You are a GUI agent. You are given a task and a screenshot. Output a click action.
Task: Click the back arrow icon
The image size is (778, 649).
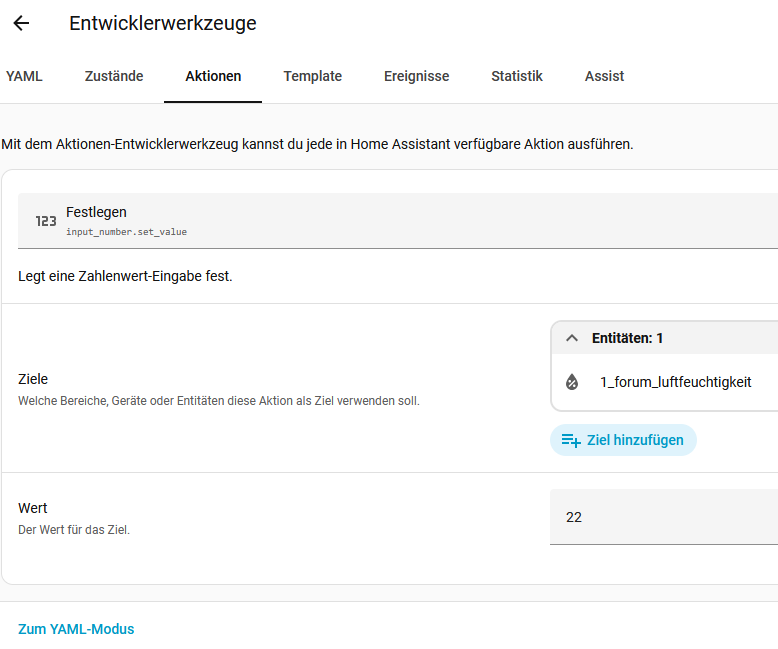pyautogui.click(x=21, y=23)
